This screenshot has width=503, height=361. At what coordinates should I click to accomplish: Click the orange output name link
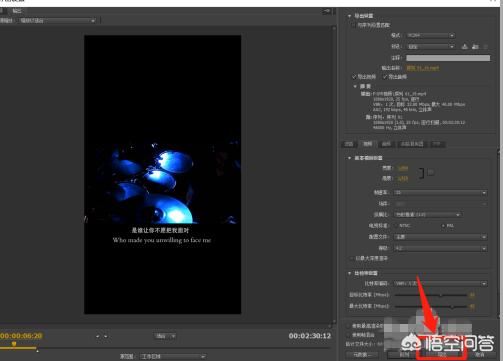point(423,68)
